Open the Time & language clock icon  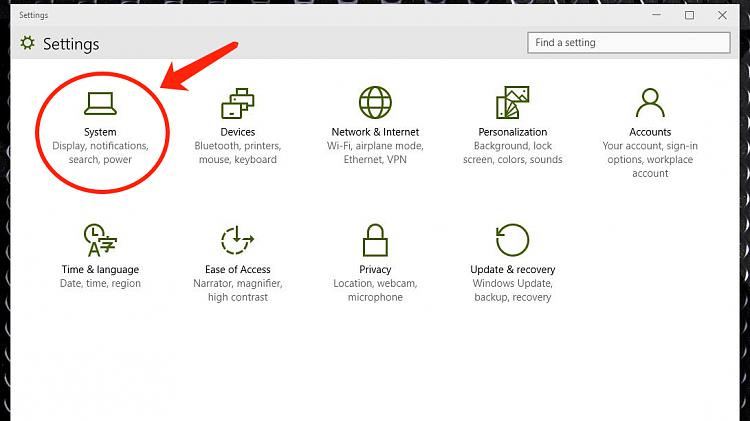click(100, 240)
